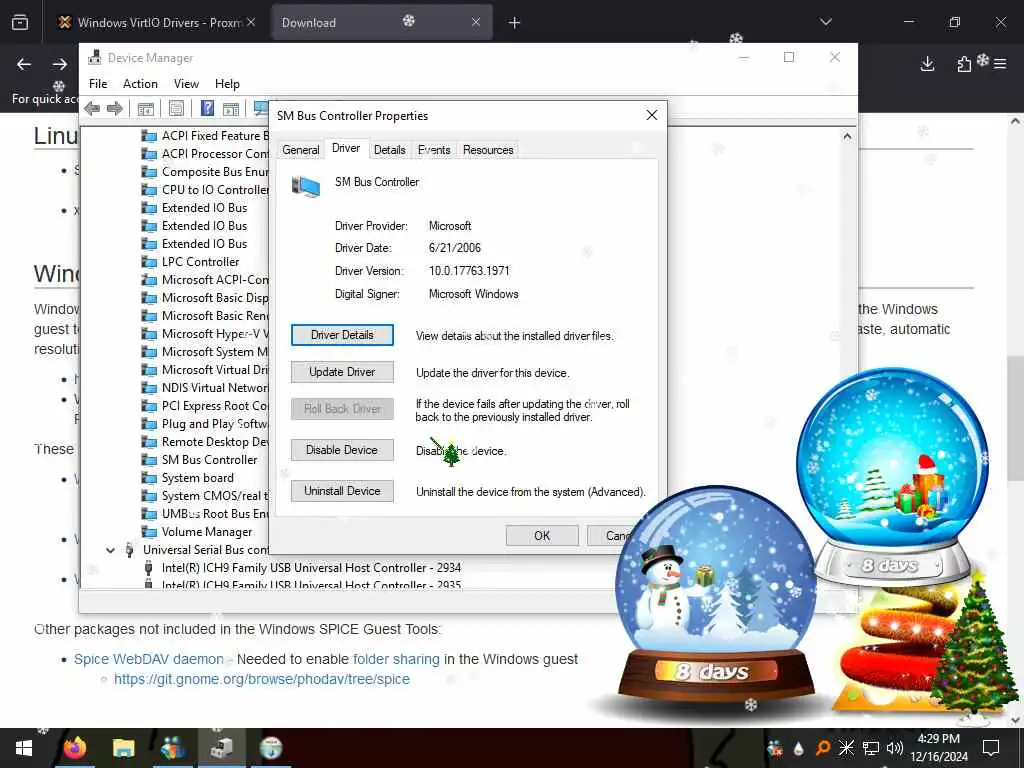Viewport: 1024px width, 768px height.
Task: Select System board in device tree
Action: point(198,478)
